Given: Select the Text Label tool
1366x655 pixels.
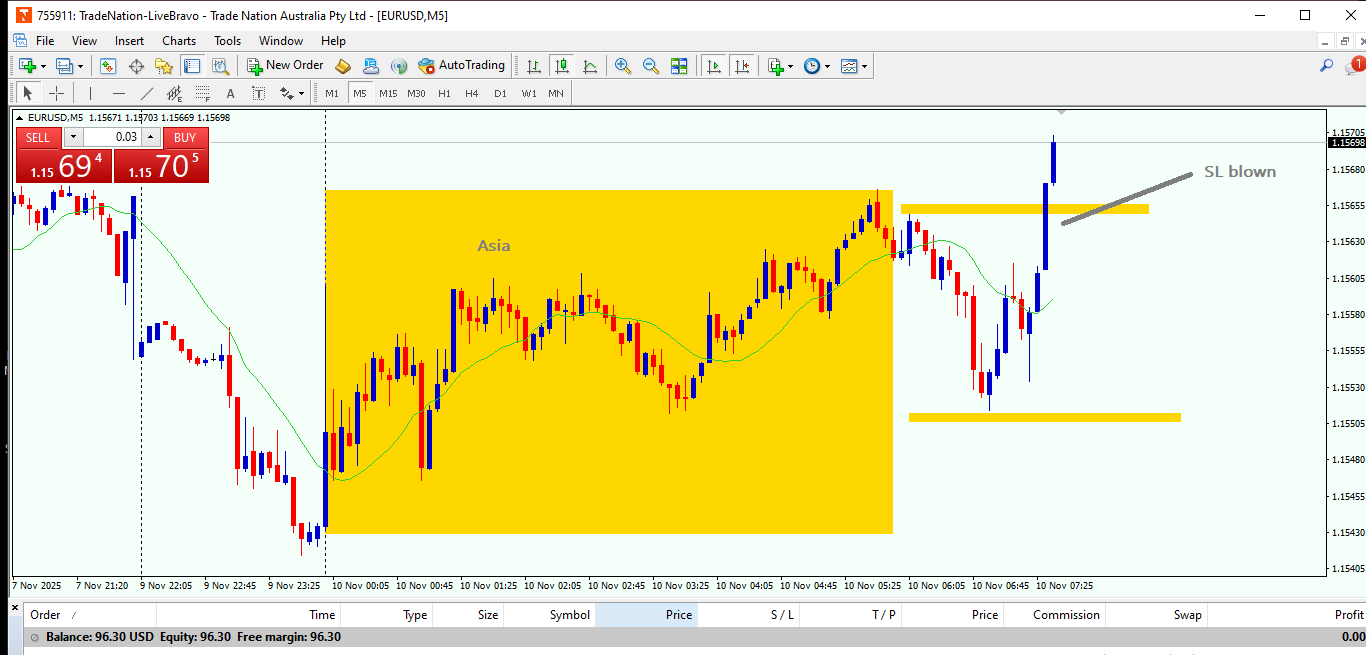Looking at the screenshot, I should (258, 93).
